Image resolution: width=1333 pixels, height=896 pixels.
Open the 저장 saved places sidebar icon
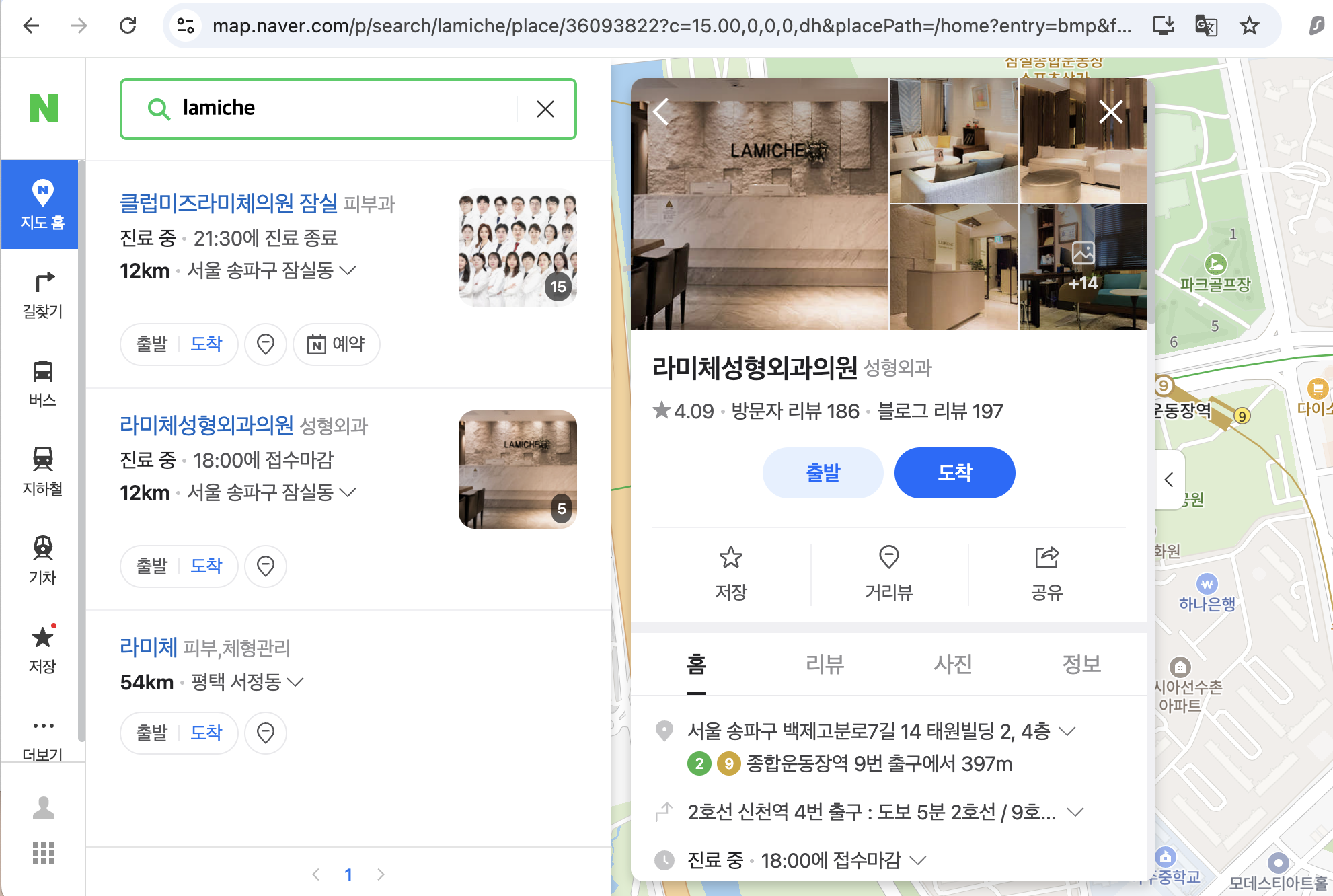coord(42,650)
